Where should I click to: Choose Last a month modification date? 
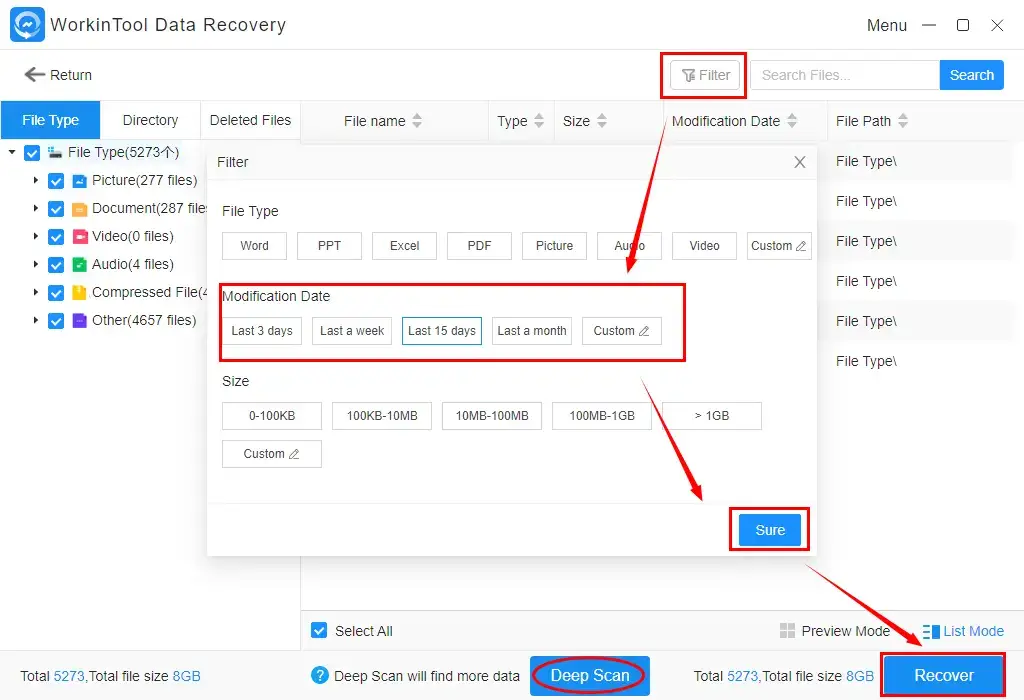tap(532, 330)
